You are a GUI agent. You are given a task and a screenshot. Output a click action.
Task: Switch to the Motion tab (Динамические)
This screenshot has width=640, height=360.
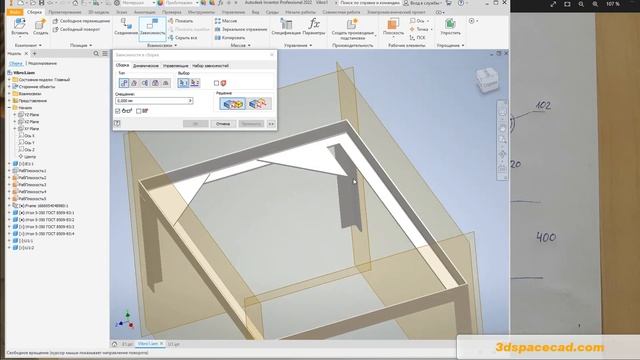(x=146, y=66)
